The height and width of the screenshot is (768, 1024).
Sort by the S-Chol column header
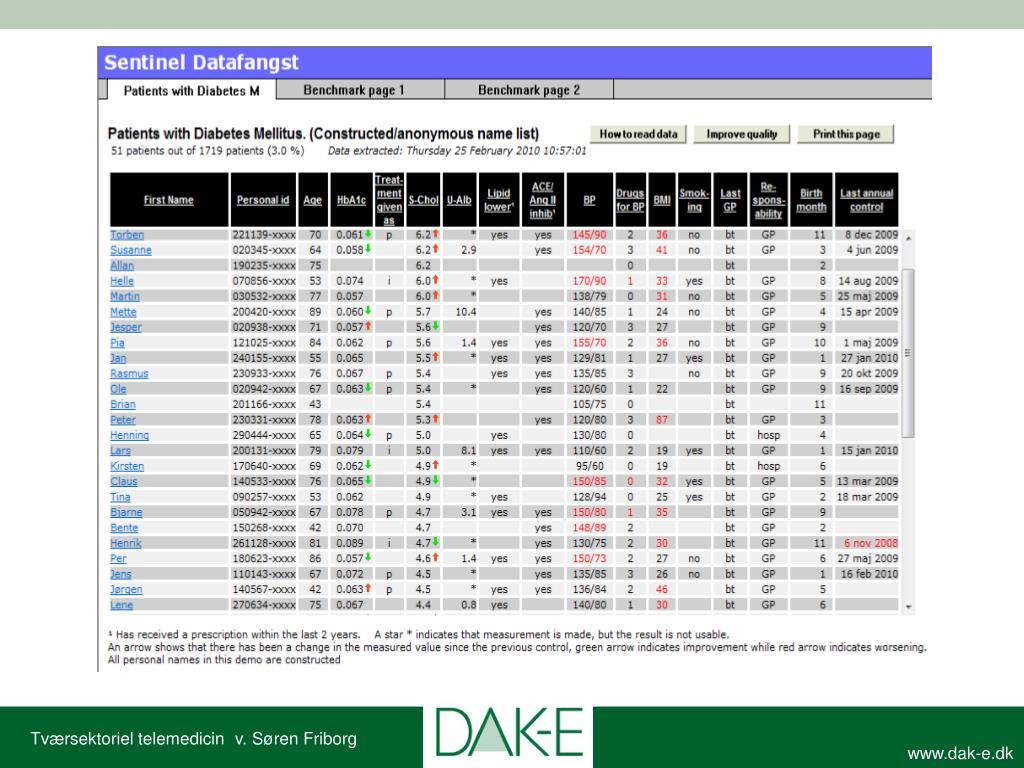pyautogui.click(x=423, y=200)
